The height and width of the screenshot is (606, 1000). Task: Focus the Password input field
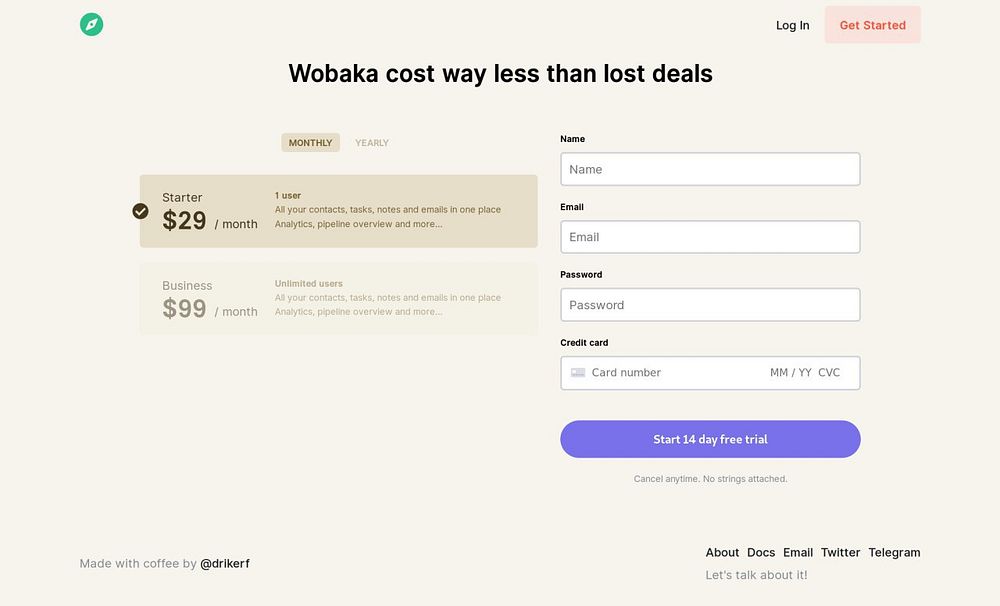pyautogui.click(x=710, y=305)
